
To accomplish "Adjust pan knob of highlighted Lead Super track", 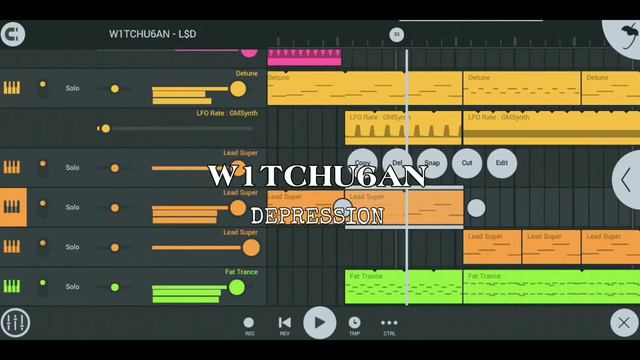I will [x=115, y=208].
